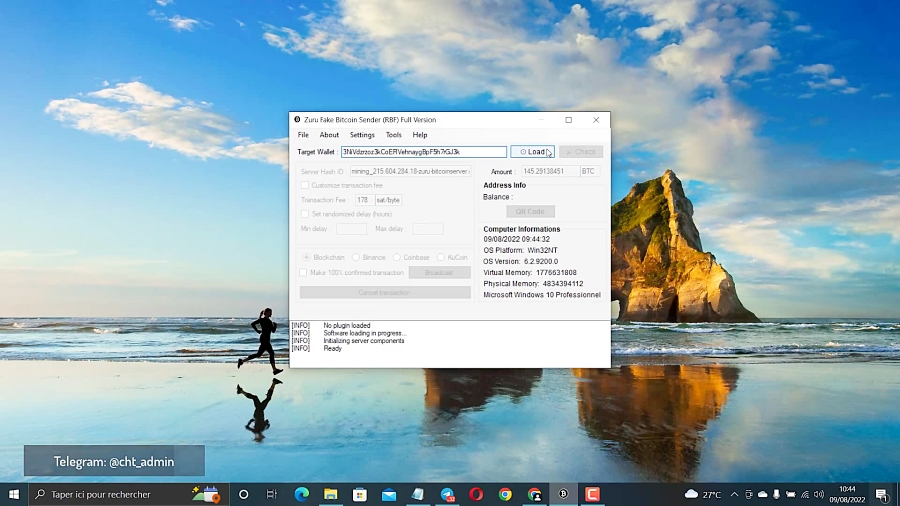
Task: Open the sat/byte fee unit dropdown
Action: [388, 200]
